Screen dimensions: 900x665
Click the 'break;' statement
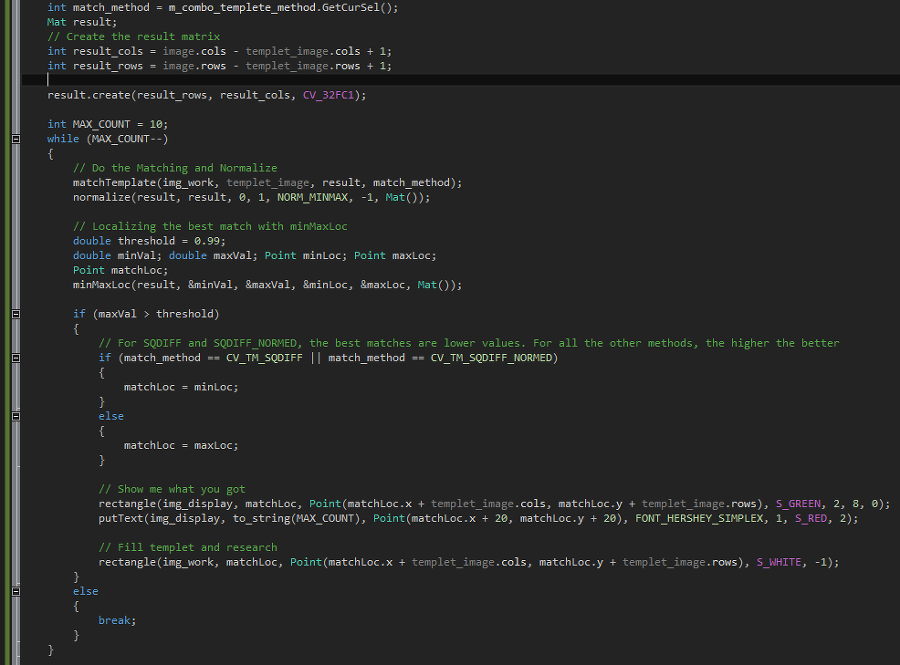tap(117, 620)
